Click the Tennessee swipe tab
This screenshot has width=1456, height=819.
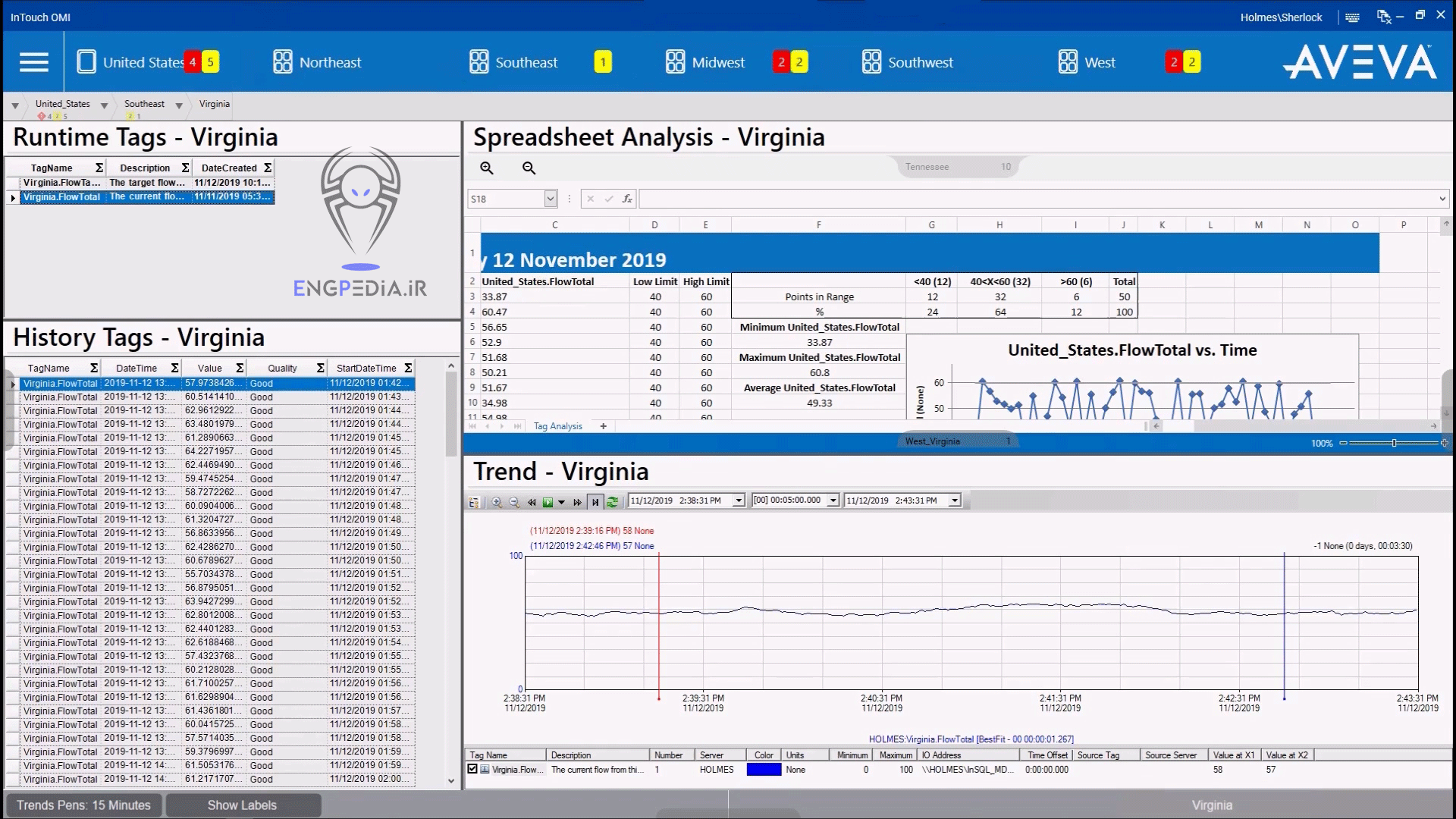point(959,167)
